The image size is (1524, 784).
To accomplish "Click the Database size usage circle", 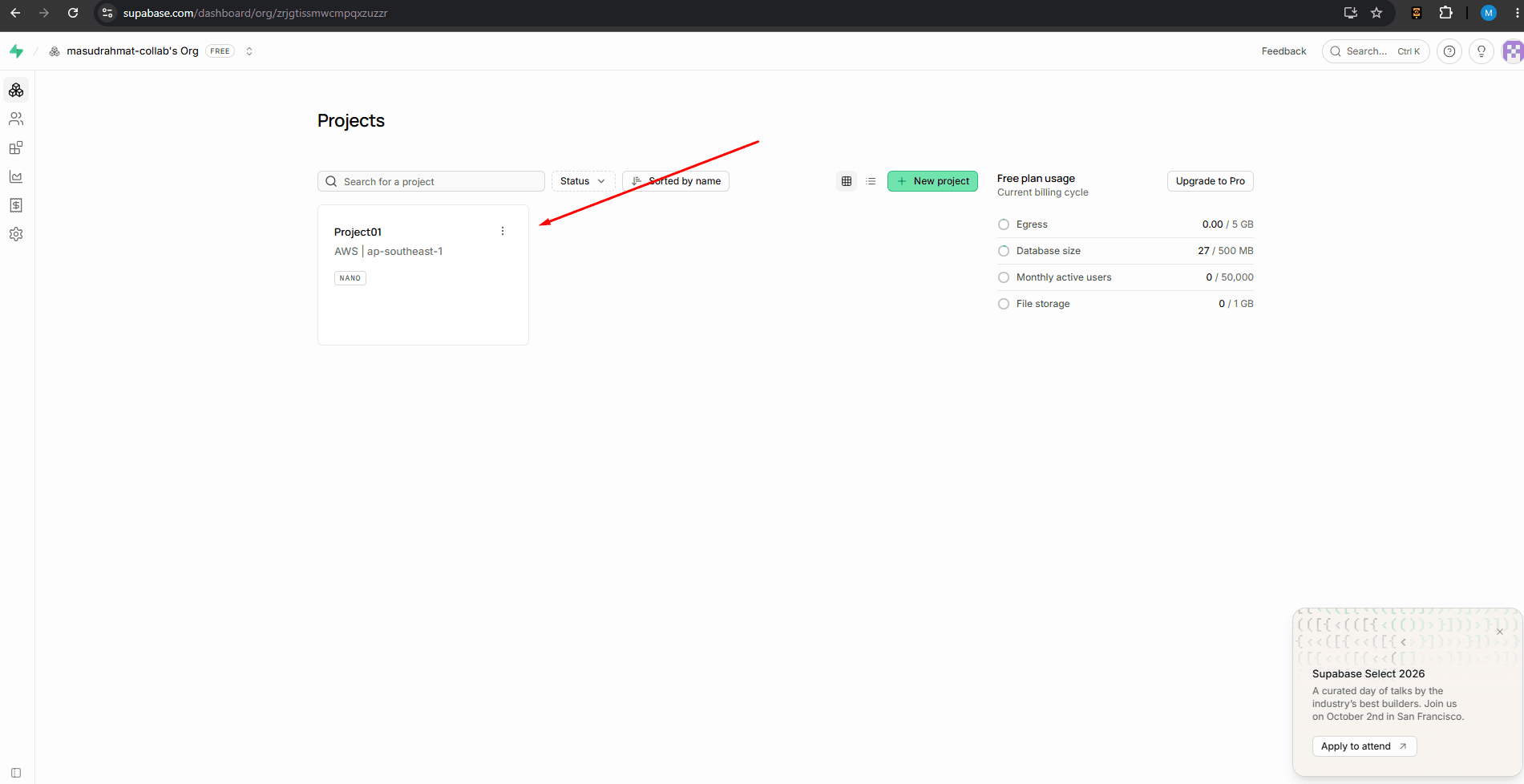I will coord(1004,251).
